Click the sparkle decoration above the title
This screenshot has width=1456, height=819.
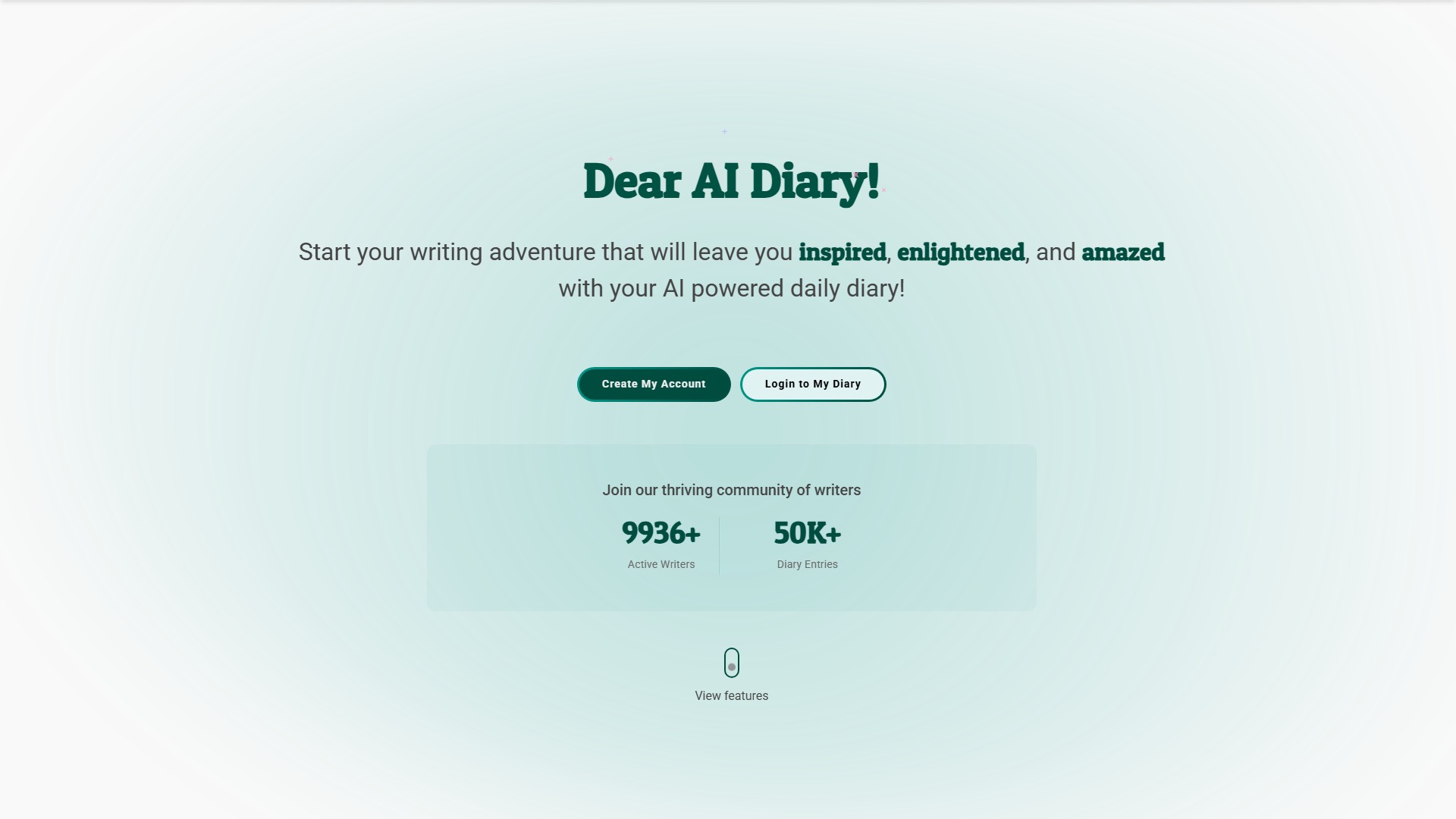(x=723, y=130)
